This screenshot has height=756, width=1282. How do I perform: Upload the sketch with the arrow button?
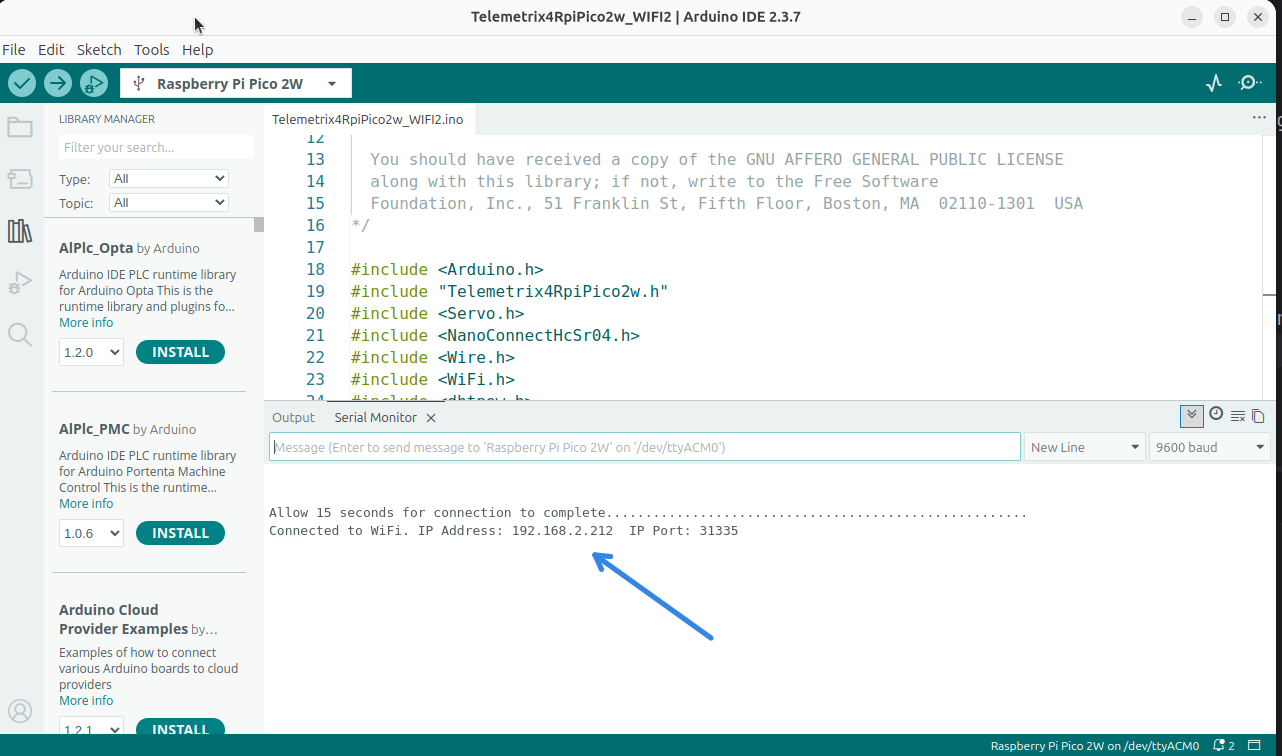point(58,83)
